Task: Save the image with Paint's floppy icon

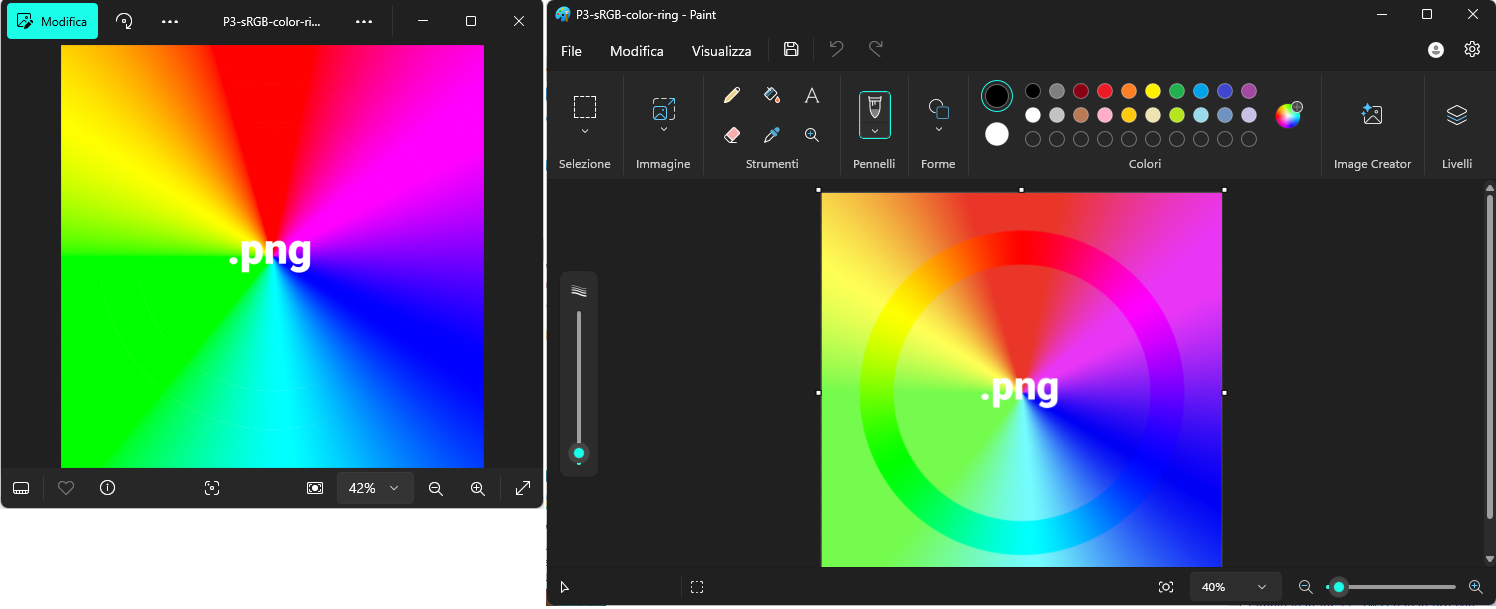Action: point(791,49)
